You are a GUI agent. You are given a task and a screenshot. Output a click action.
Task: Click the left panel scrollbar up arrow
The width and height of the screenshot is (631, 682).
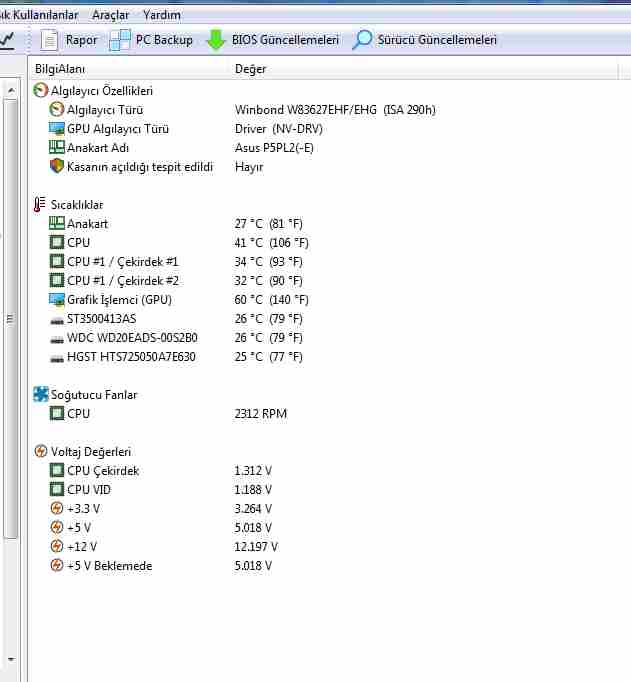[12, 90]
